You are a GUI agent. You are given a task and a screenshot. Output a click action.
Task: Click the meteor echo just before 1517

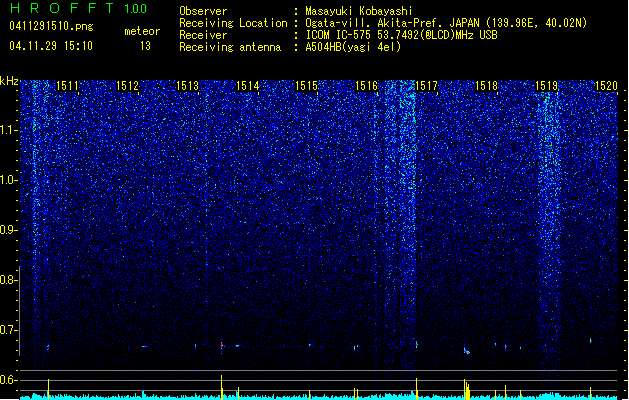416,345
